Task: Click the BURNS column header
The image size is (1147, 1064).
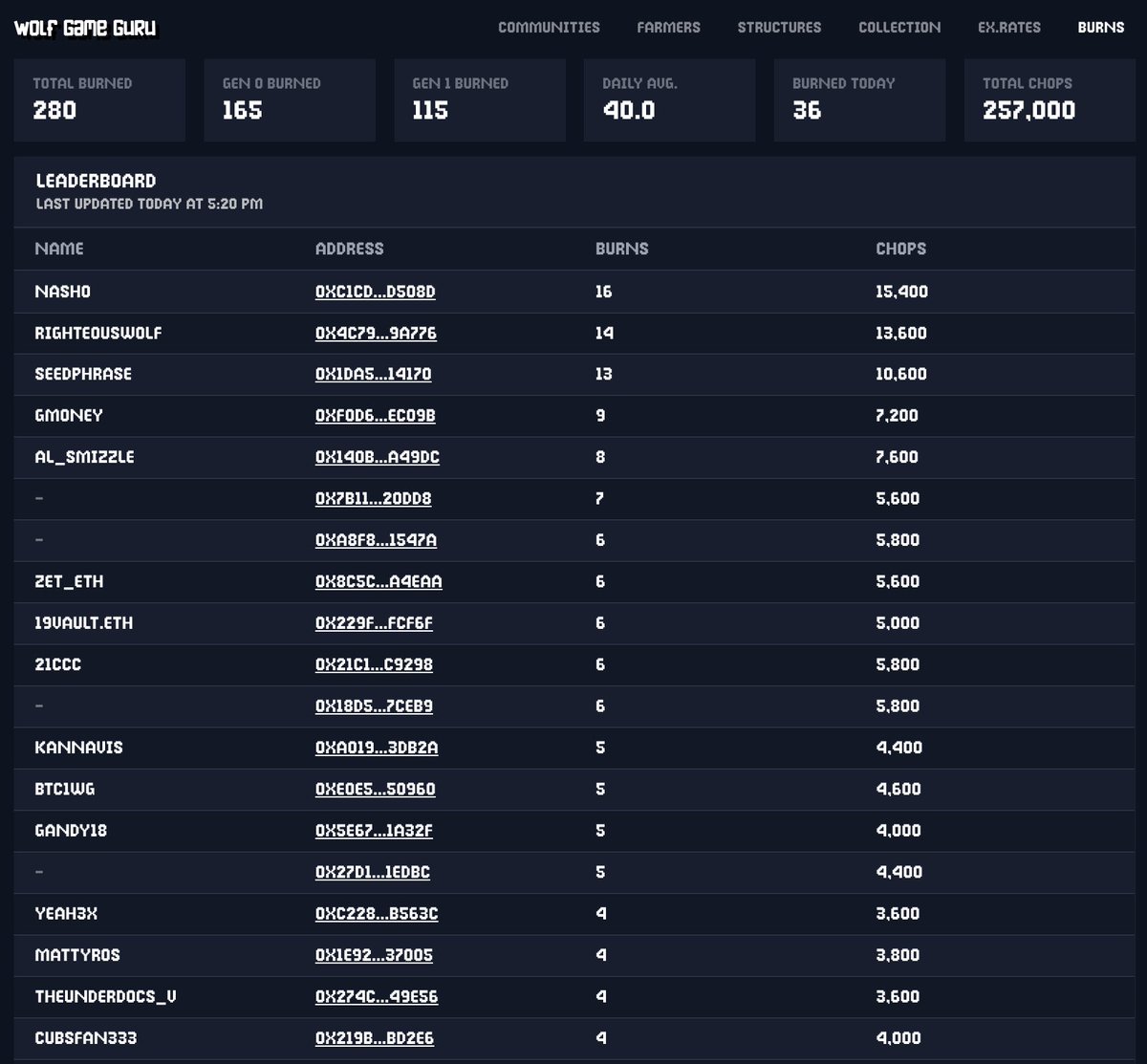Action: [621, 249]
